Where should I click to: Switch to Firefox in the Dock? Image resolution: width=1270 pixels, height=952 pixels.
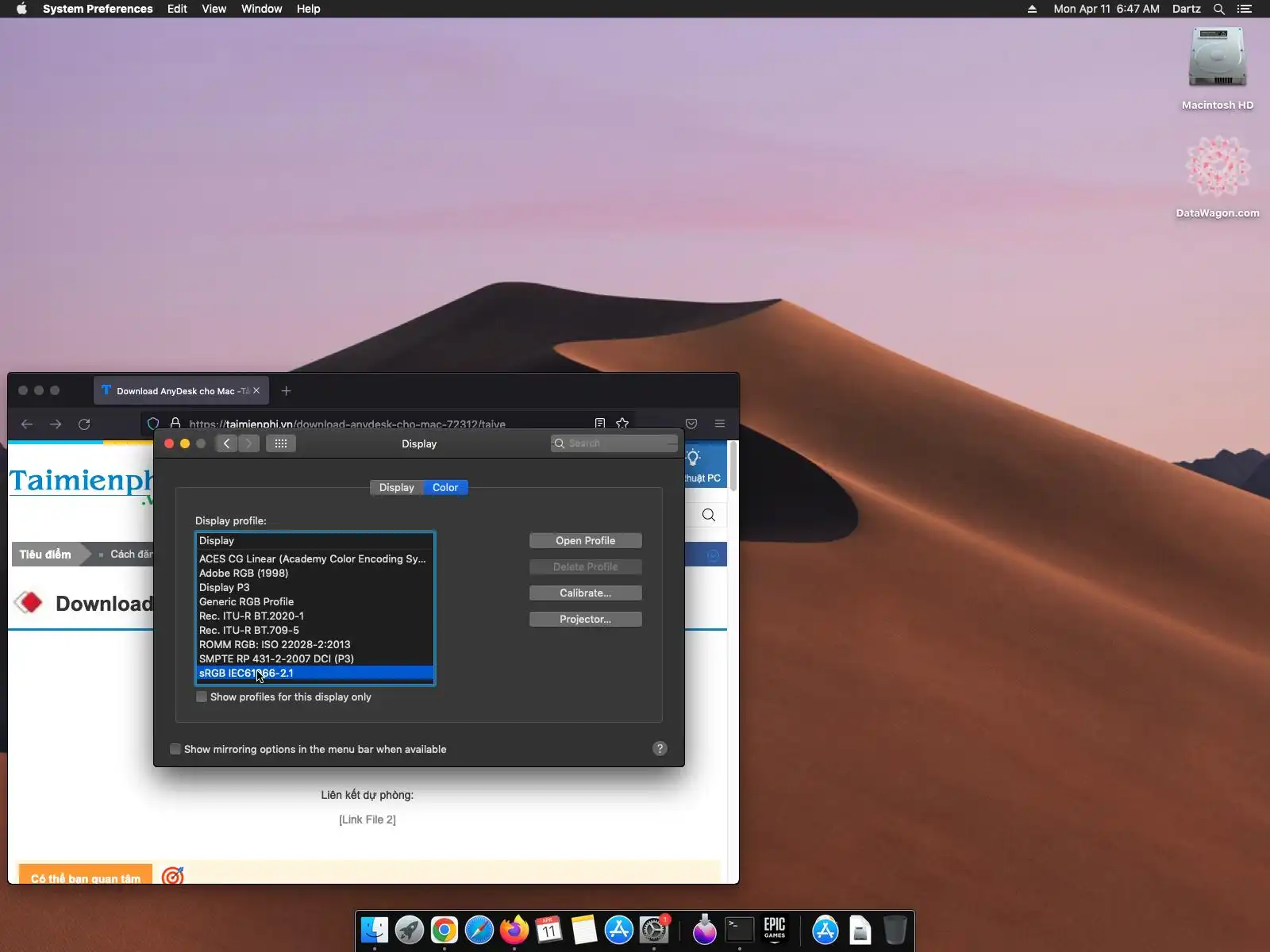(x=514, y=930)
